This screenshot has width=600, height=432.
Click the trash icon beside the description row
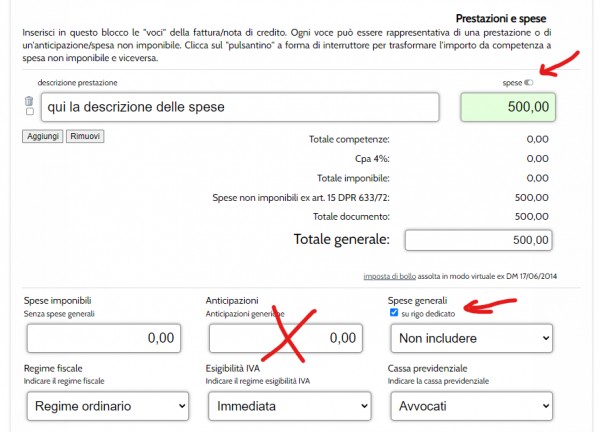click(x=29, y=101)
